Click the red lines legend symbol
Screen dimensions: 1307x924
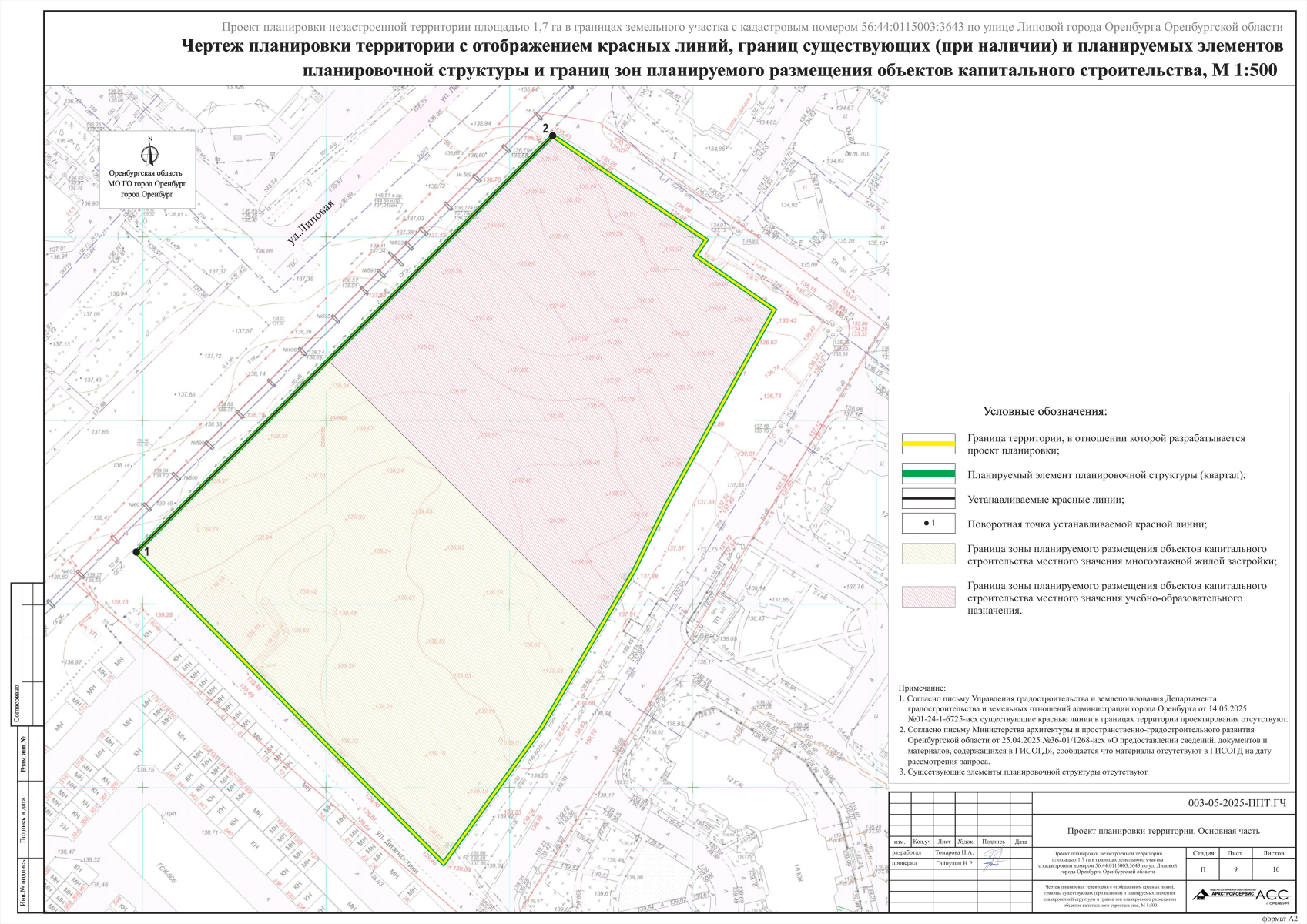[x=928, y=499]
